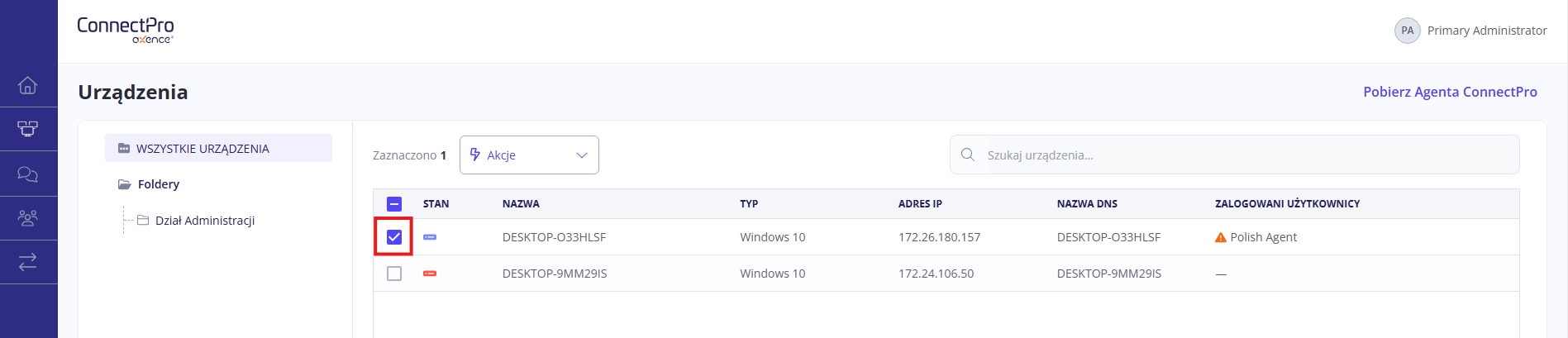Click the red status icon of DESKTOP-9MM29IS
Image resolution: width=1568 pixels, height=338 pixels.
tap(430, 274)
